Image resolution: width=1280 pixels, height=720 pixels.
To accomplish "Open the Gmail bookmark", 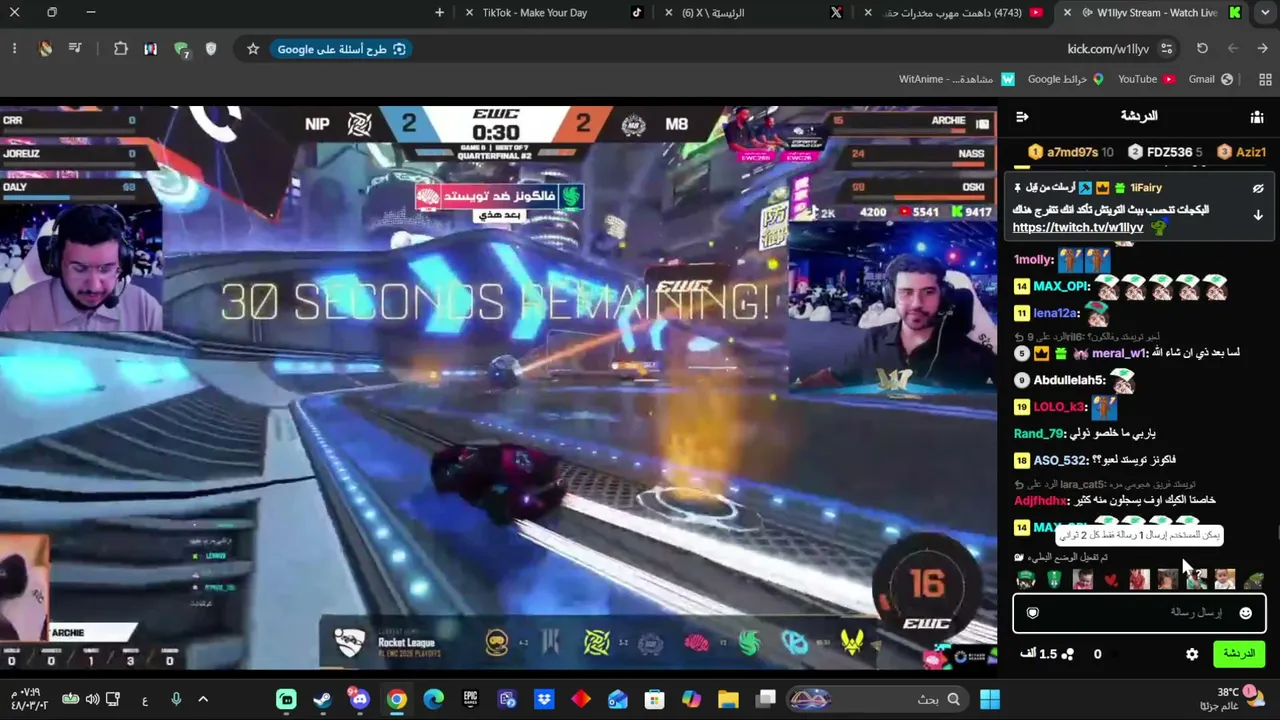I will pyautogui.click(x=1210, y=79).
